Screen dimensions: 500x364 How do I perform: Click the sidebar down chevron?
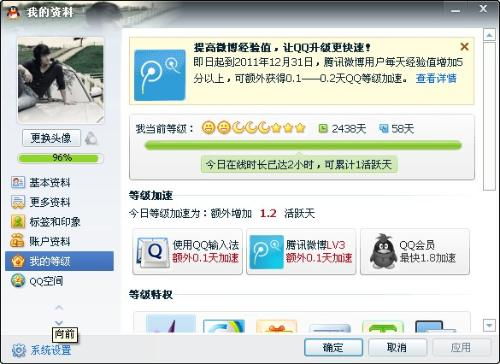[59, 322]
